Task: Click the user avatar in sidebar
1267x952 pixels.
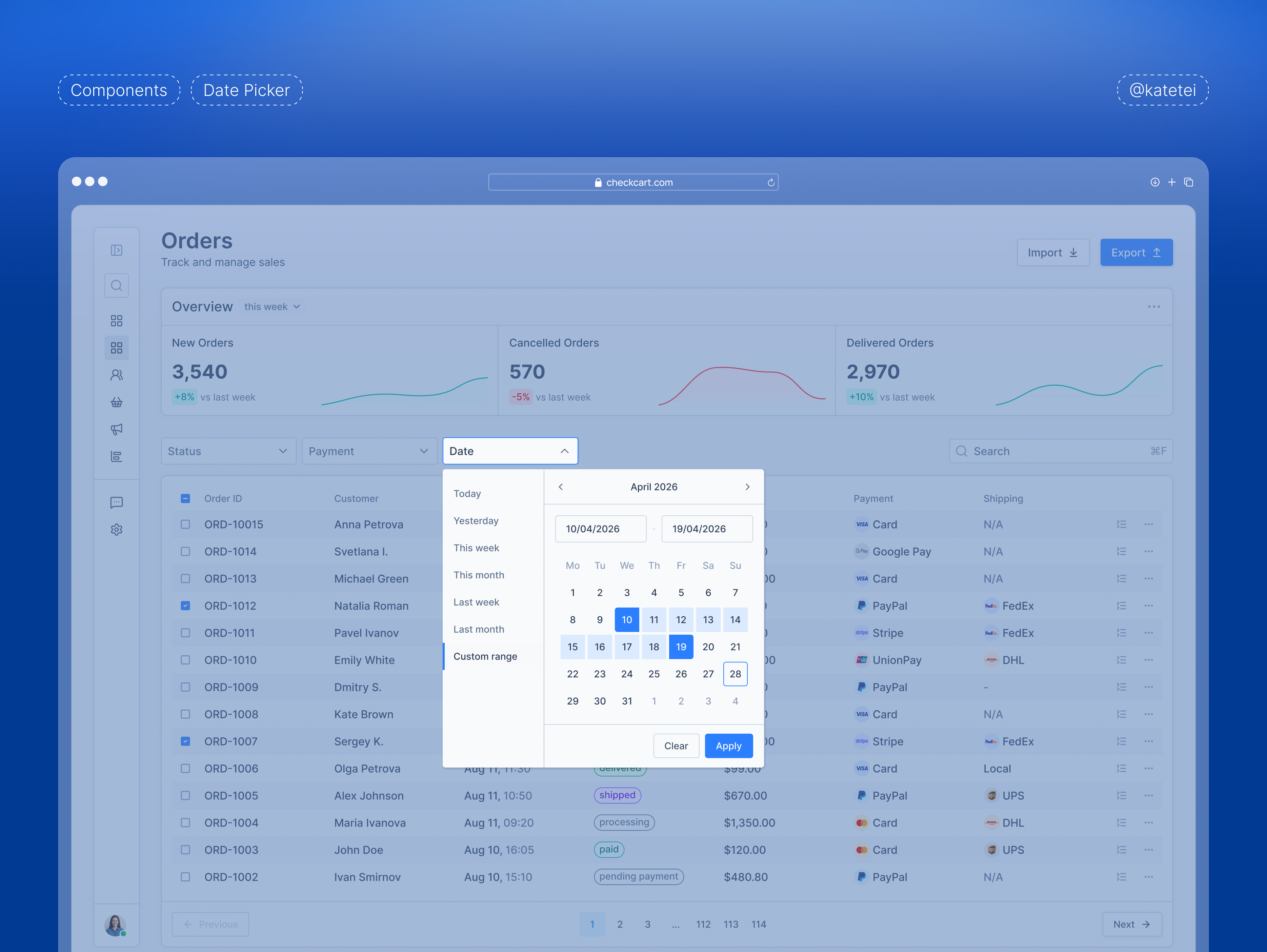Action: point(115,925)
